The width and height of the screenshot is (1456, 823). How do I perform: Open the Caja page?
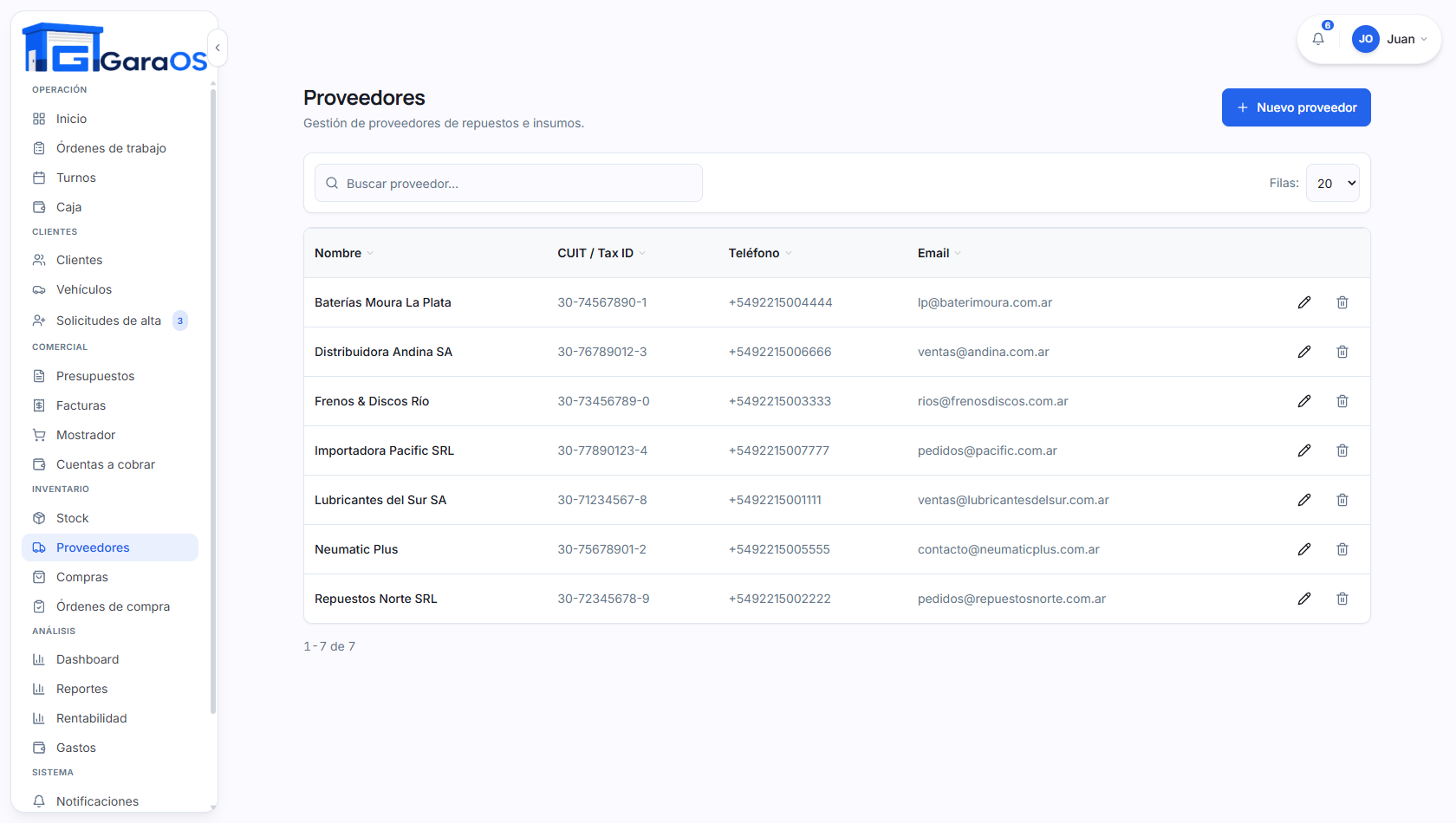tap(110, 207)
